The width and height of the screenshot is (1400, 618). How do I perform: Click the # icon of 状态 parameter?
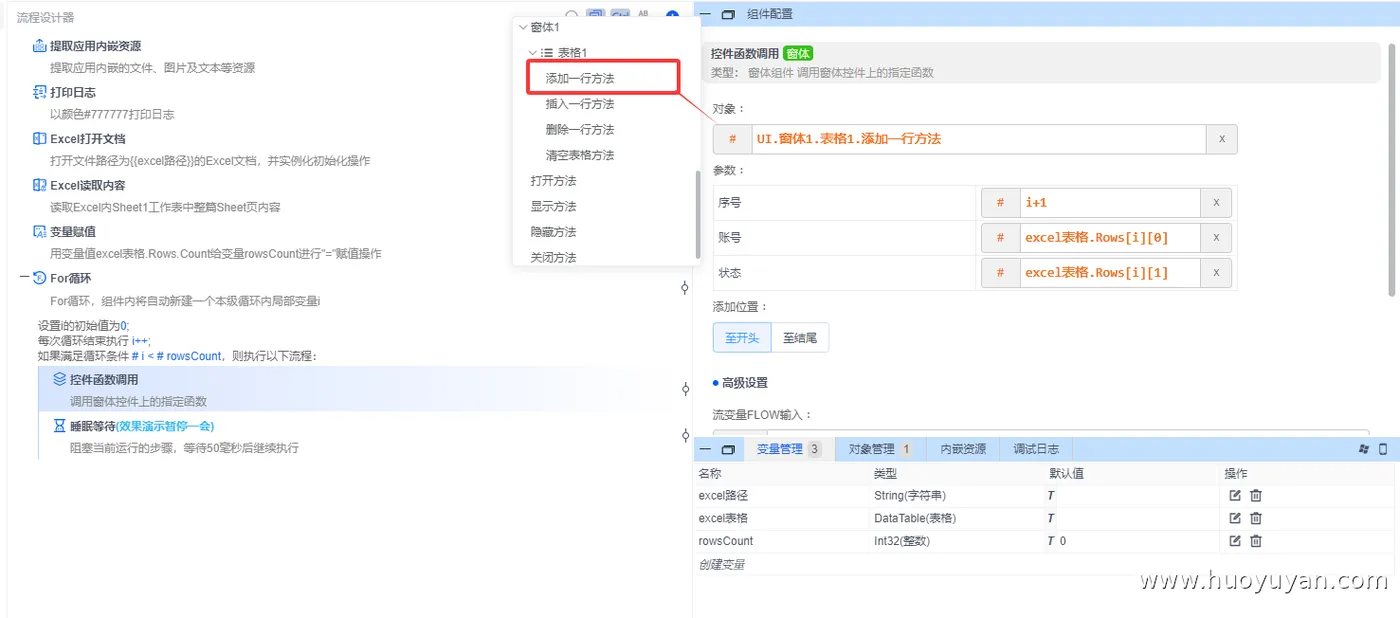[x=1001, y=272]
